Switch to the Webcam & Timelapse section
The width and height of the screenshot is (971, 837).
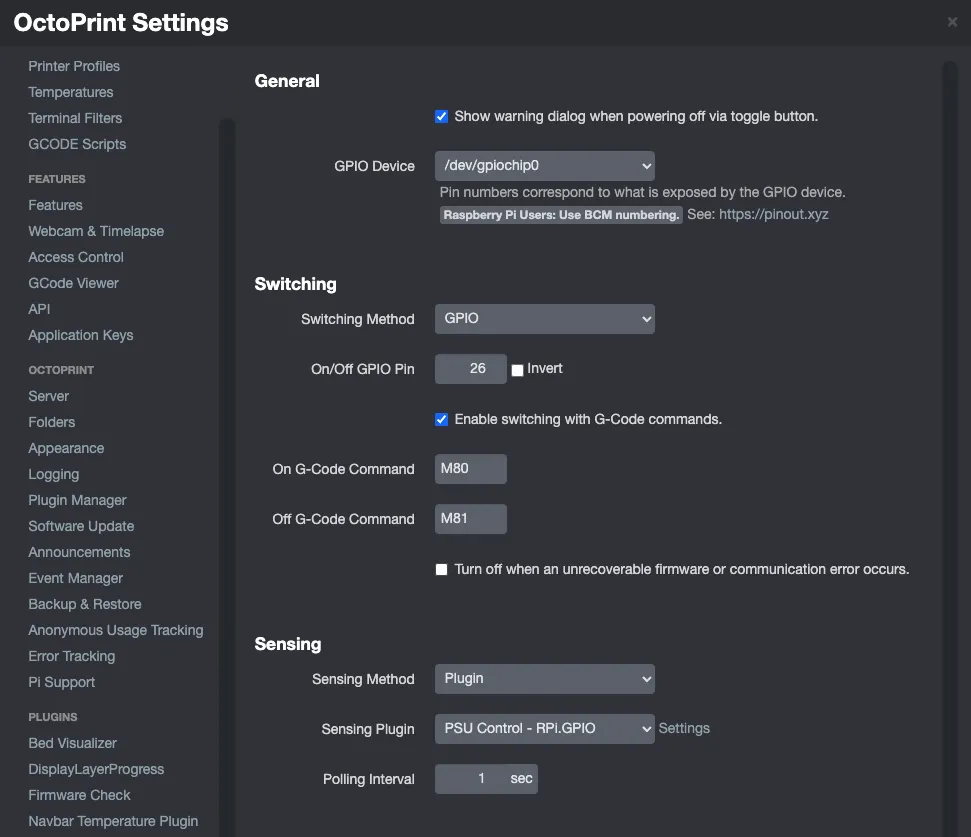click(95, 231)
